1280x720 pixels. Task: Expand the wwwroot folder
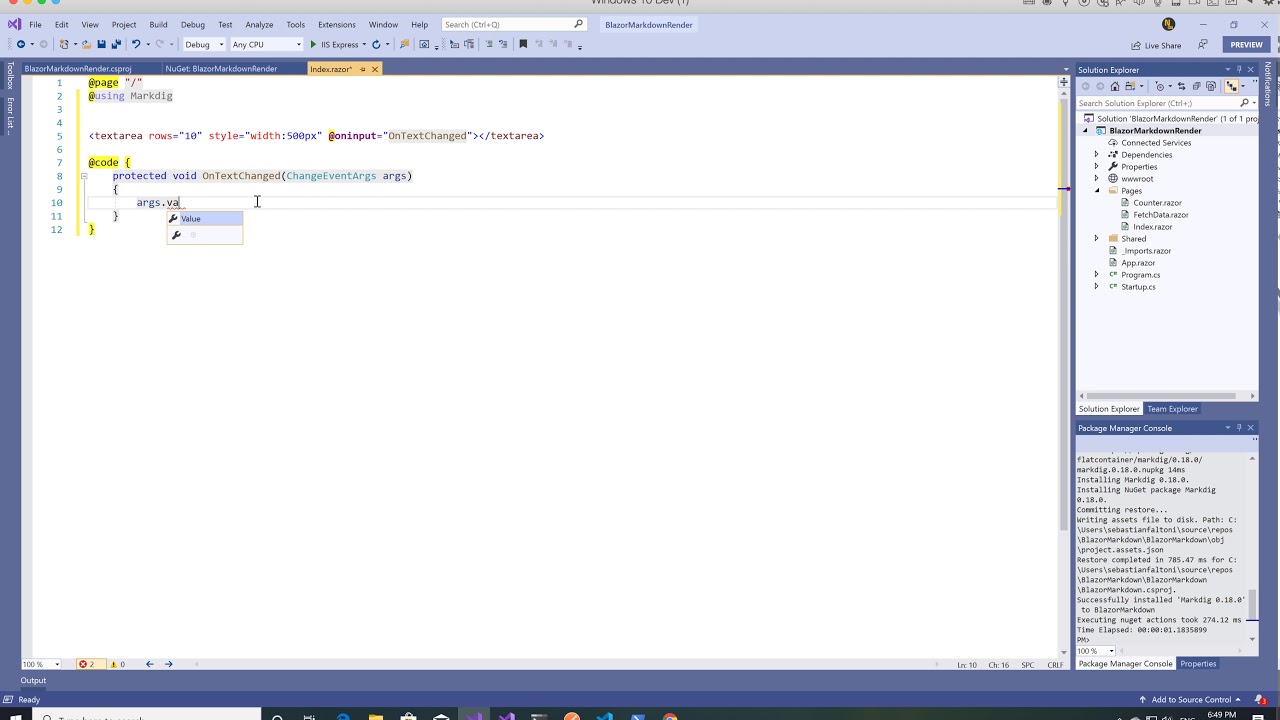(x=1096, y=179)
